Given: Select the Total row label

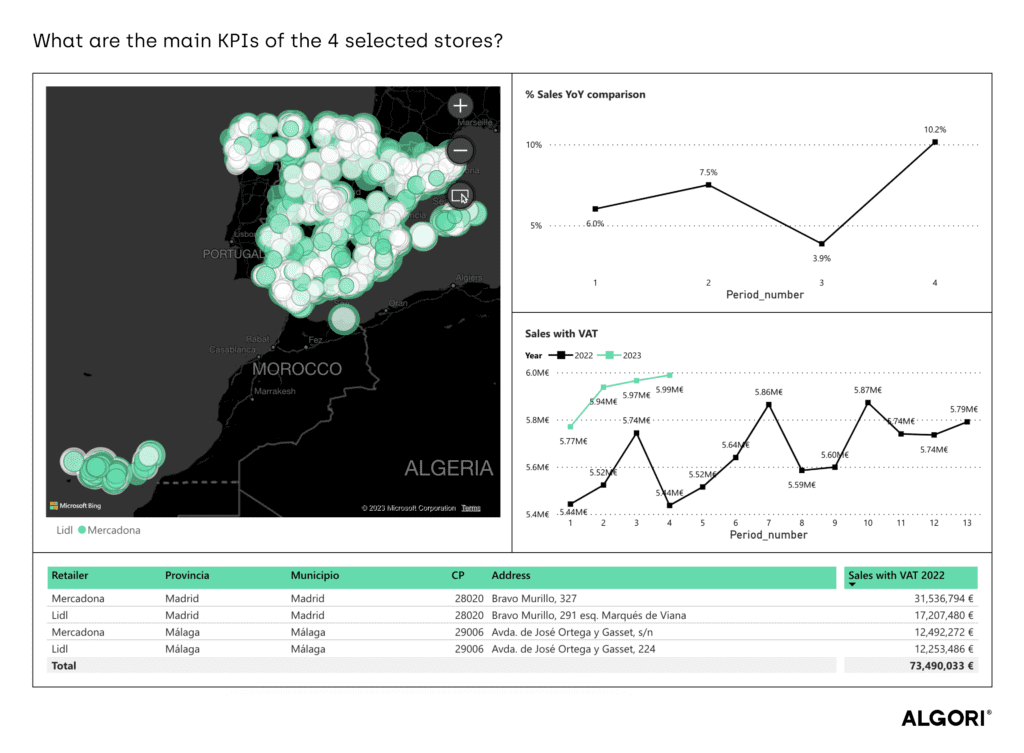Looking at the screenshot, I should pyautogui.click(x=64, y=666).
